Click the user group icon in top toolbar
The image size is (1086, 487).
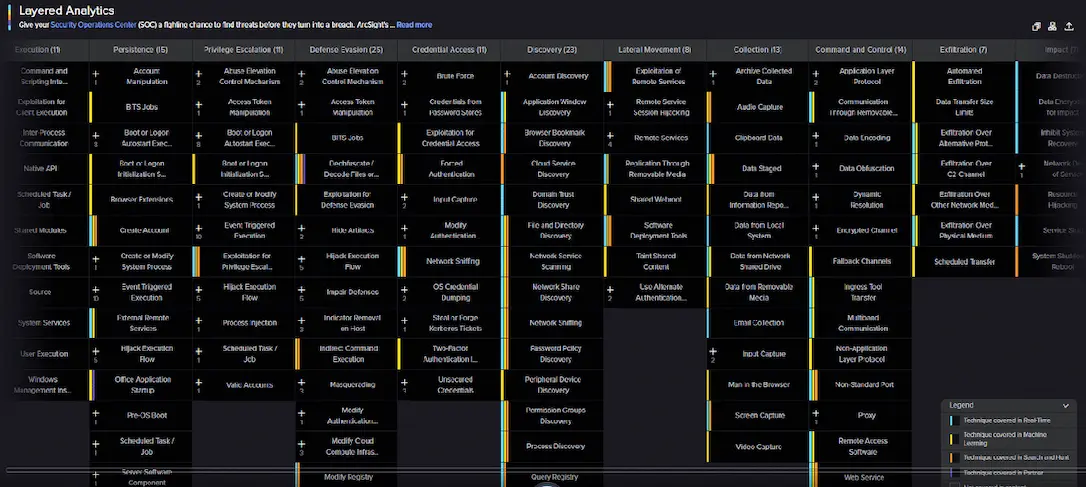(1051, 27)
